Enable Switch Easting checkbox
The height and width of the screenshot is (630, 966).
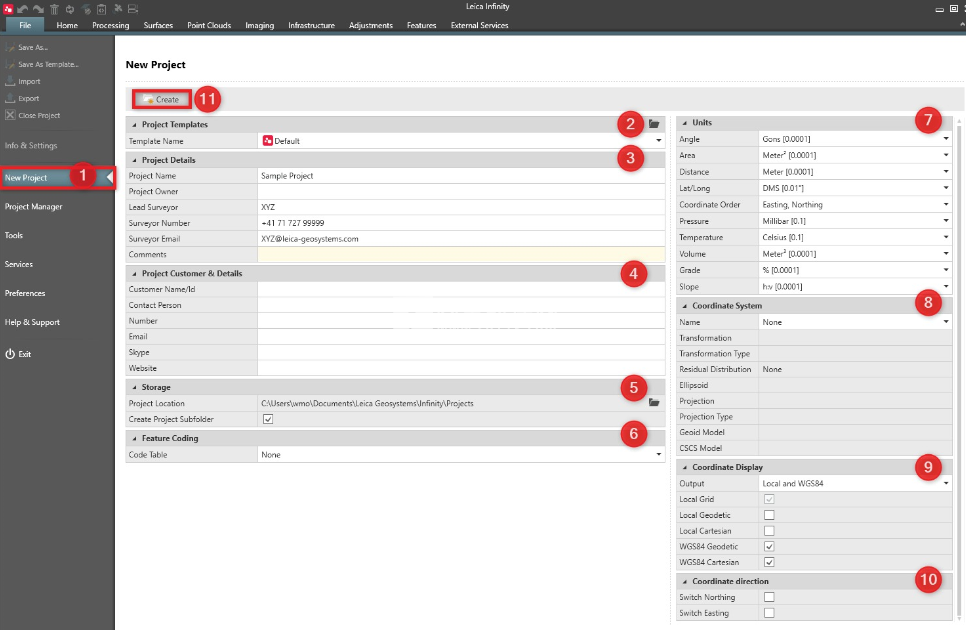point(769,613)
